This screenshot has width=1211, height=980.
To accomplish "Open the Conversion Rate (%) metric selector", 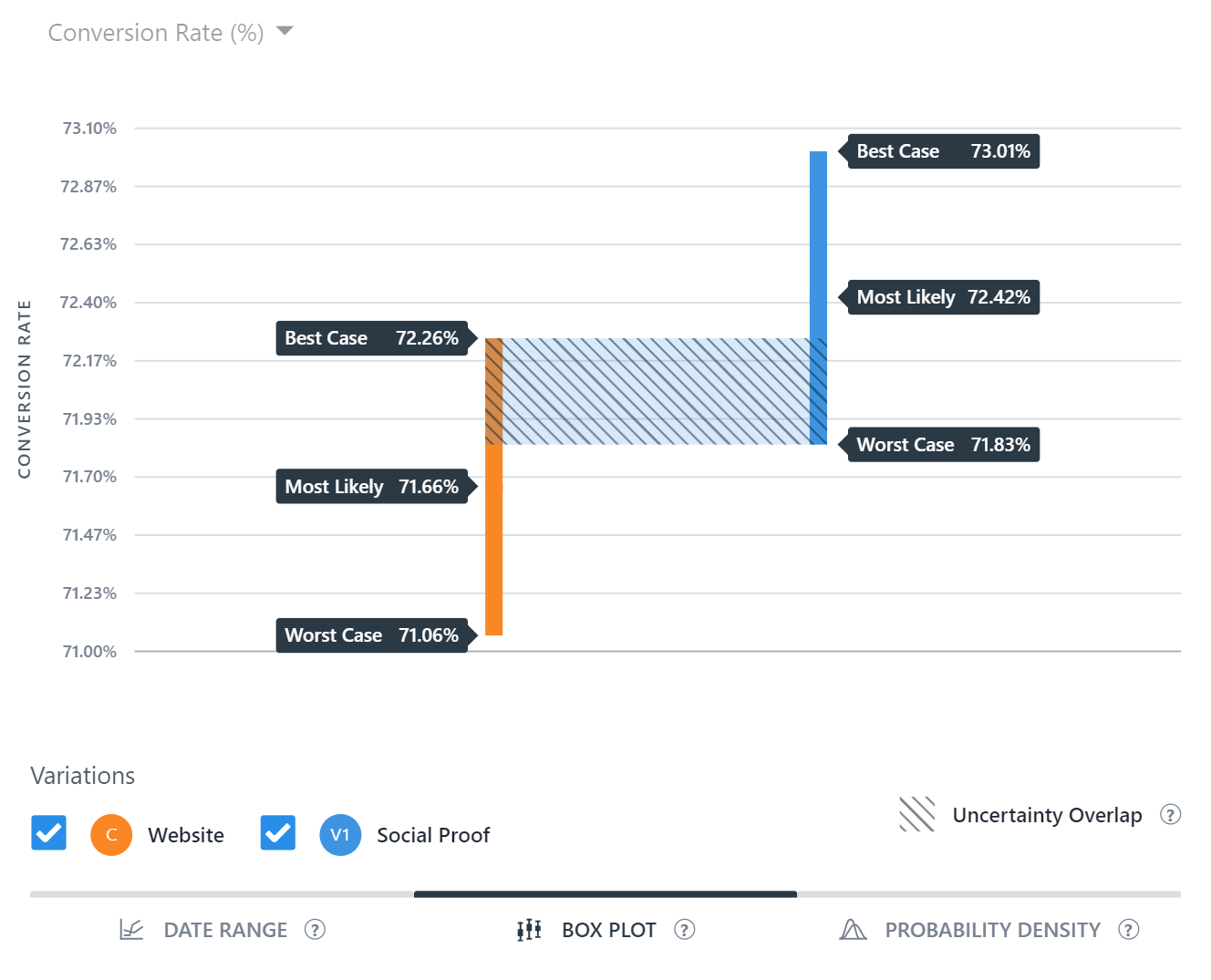I will [x=171, y=33].
